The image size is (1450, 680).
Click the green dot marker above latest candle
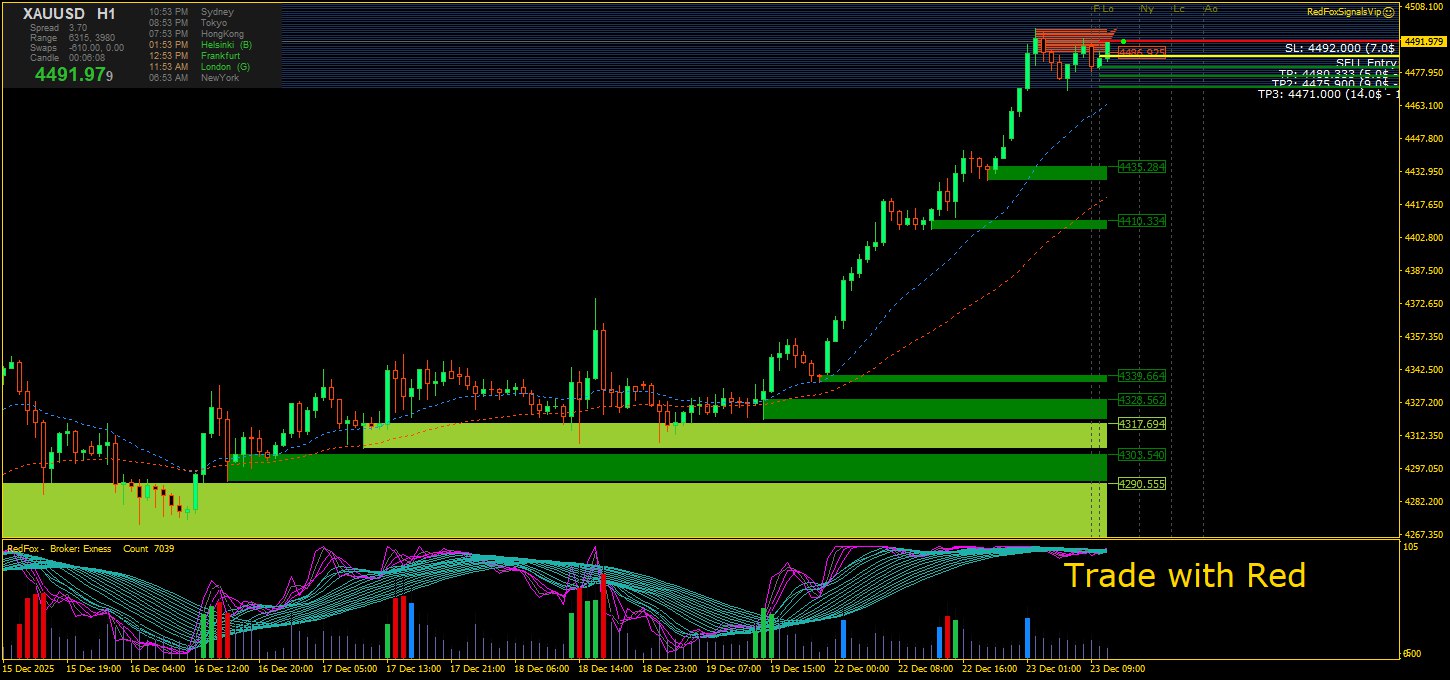1124,41
